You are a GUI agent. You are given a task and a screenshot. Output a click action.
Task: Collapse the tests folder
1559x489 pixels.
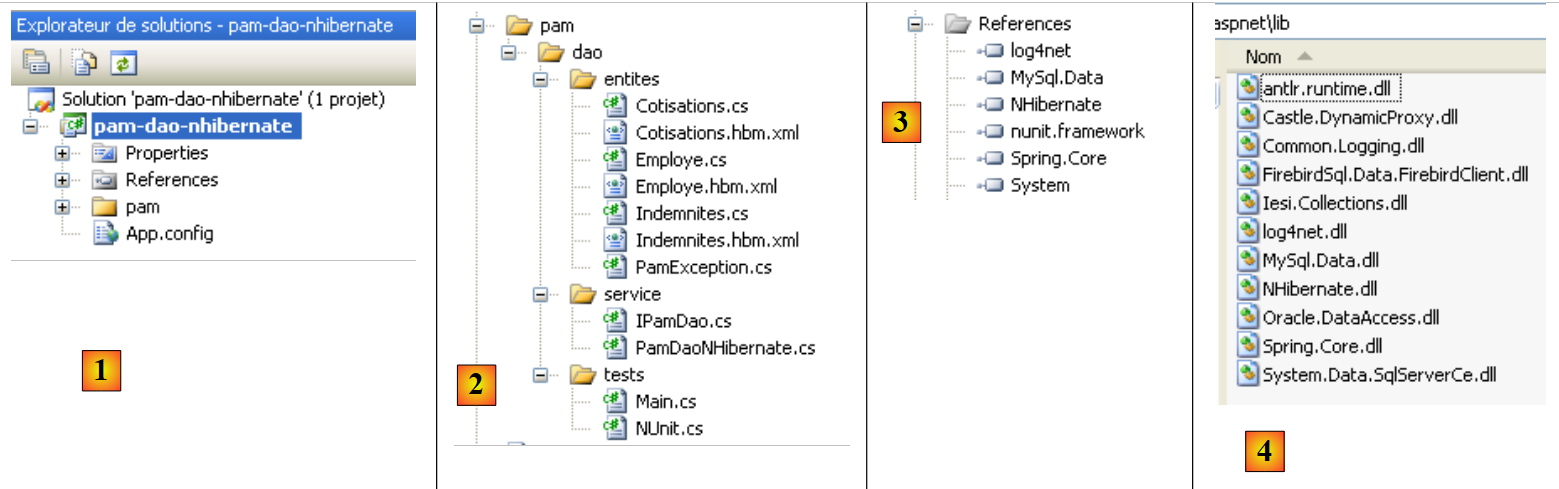pos(542,375)
